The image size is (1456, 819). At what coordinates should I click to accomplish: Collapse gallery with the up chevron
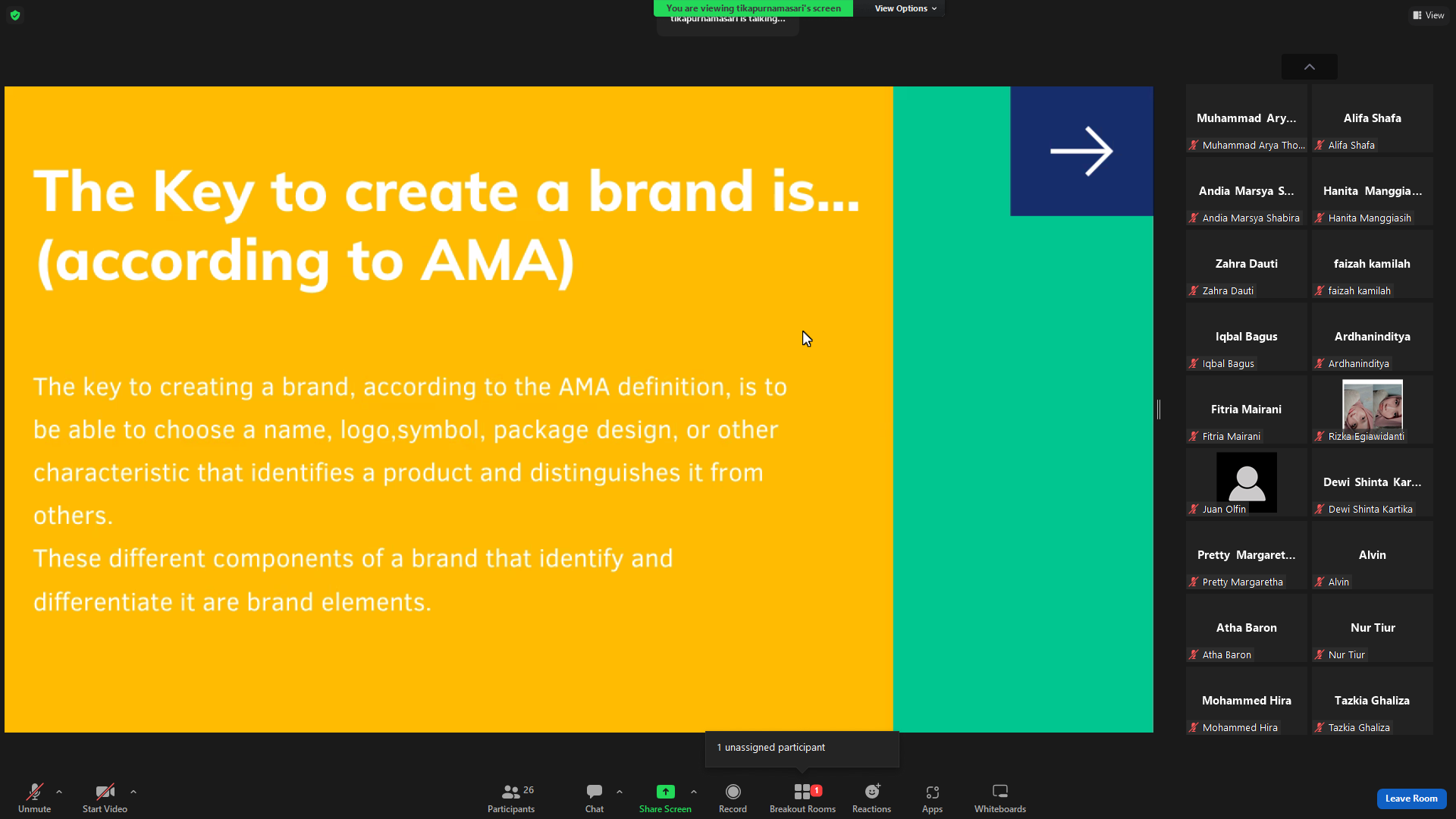1310,67
